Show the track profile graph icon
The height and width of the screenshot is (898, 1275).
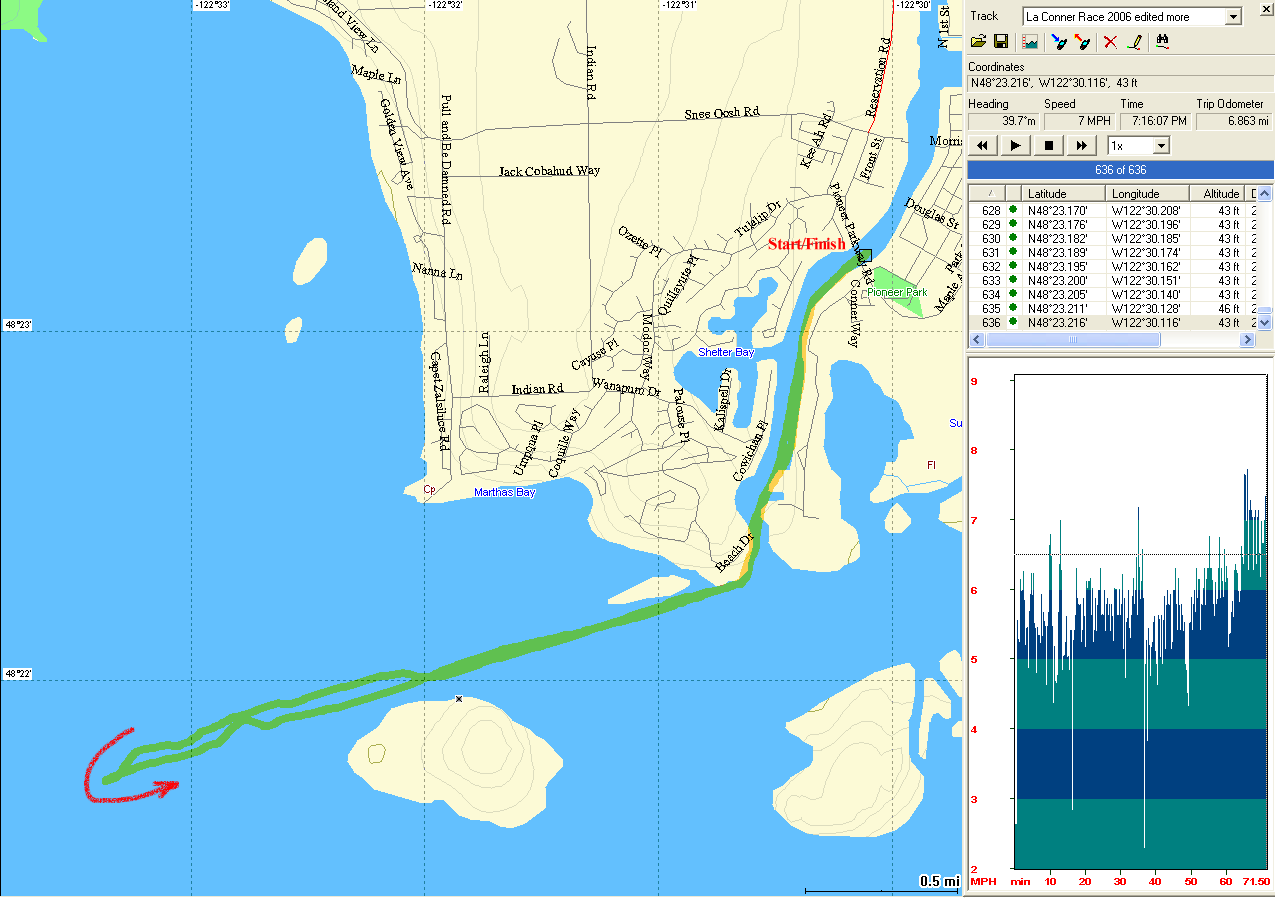1029,42
